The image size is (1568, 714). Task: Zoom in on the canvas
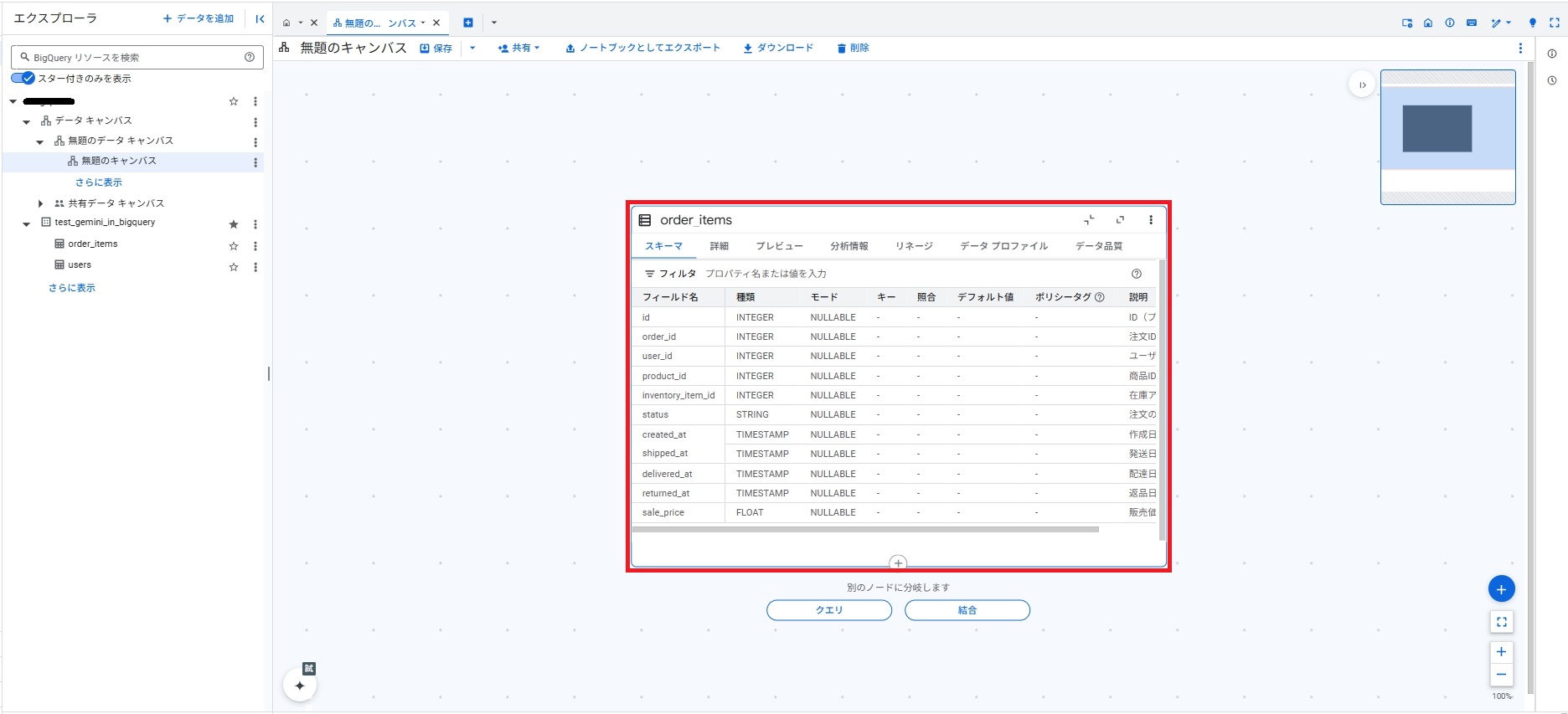(1501, 651)
